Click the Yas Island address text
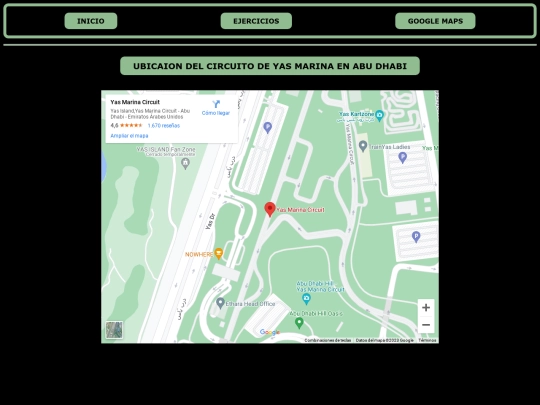The height and width of the screenshot is (405, 540). 150,114
